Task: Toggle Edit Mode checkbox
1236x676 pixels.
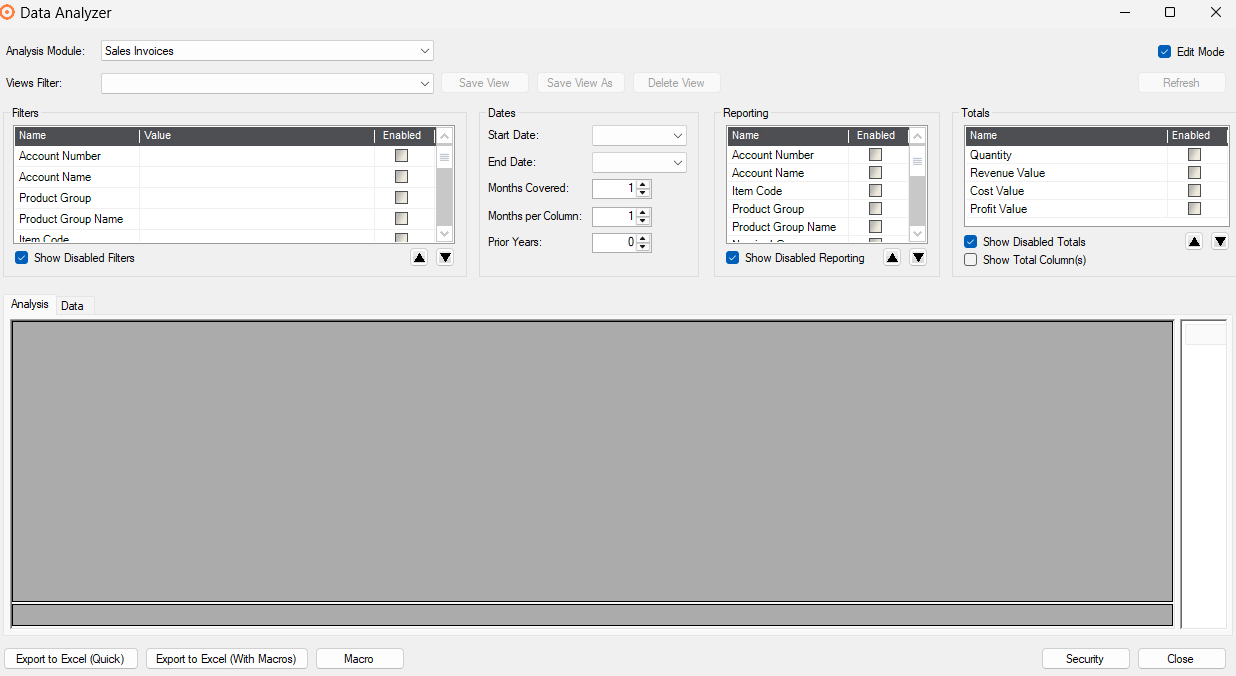Action: (1164, 52)
